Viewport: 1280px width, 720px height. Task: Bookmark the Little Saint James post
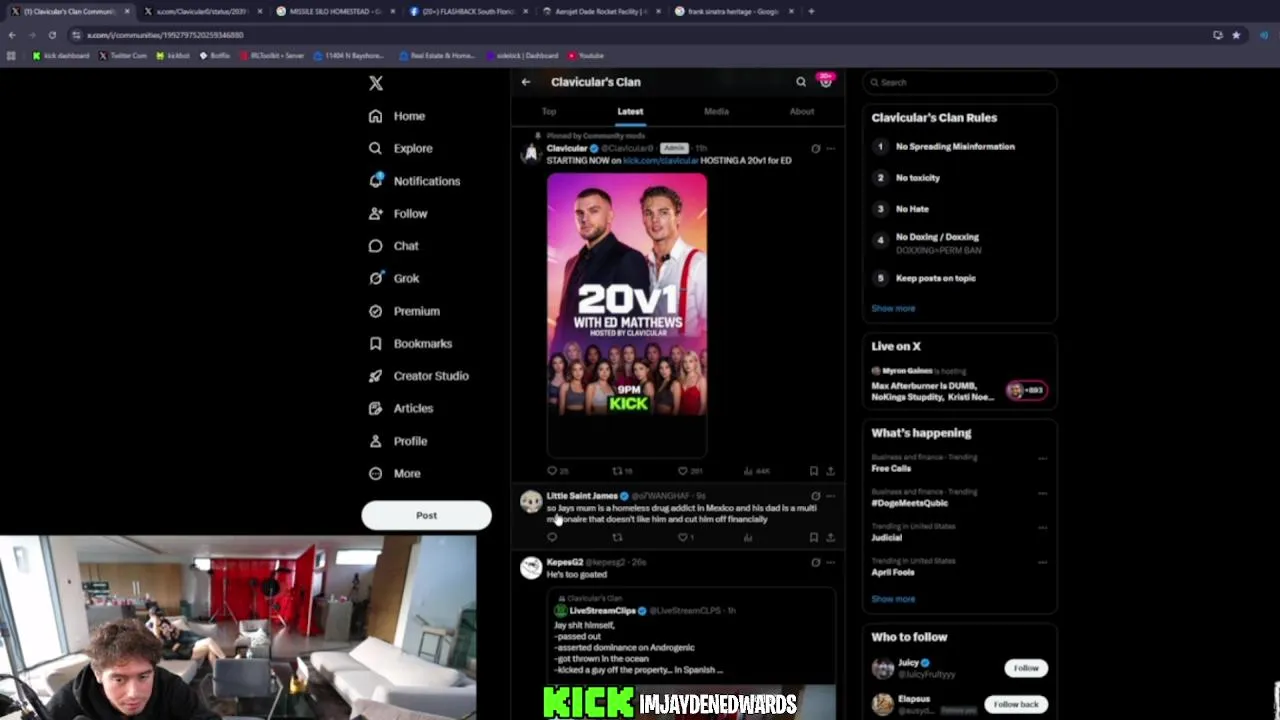[814, 537]
